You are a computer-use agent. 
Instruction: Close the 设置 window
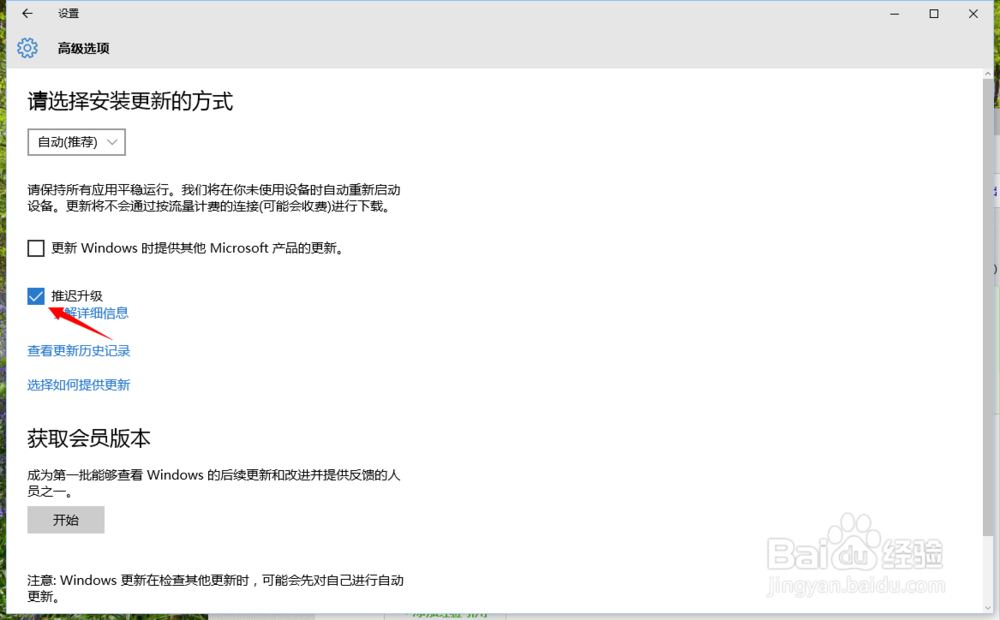(x=973, y=13)
